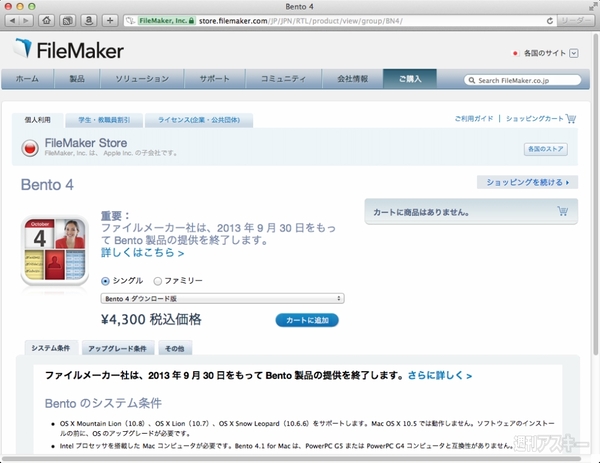The image size is (600, 463).
Task: Open the さらに詳しく link
Action: coord(440,375)
